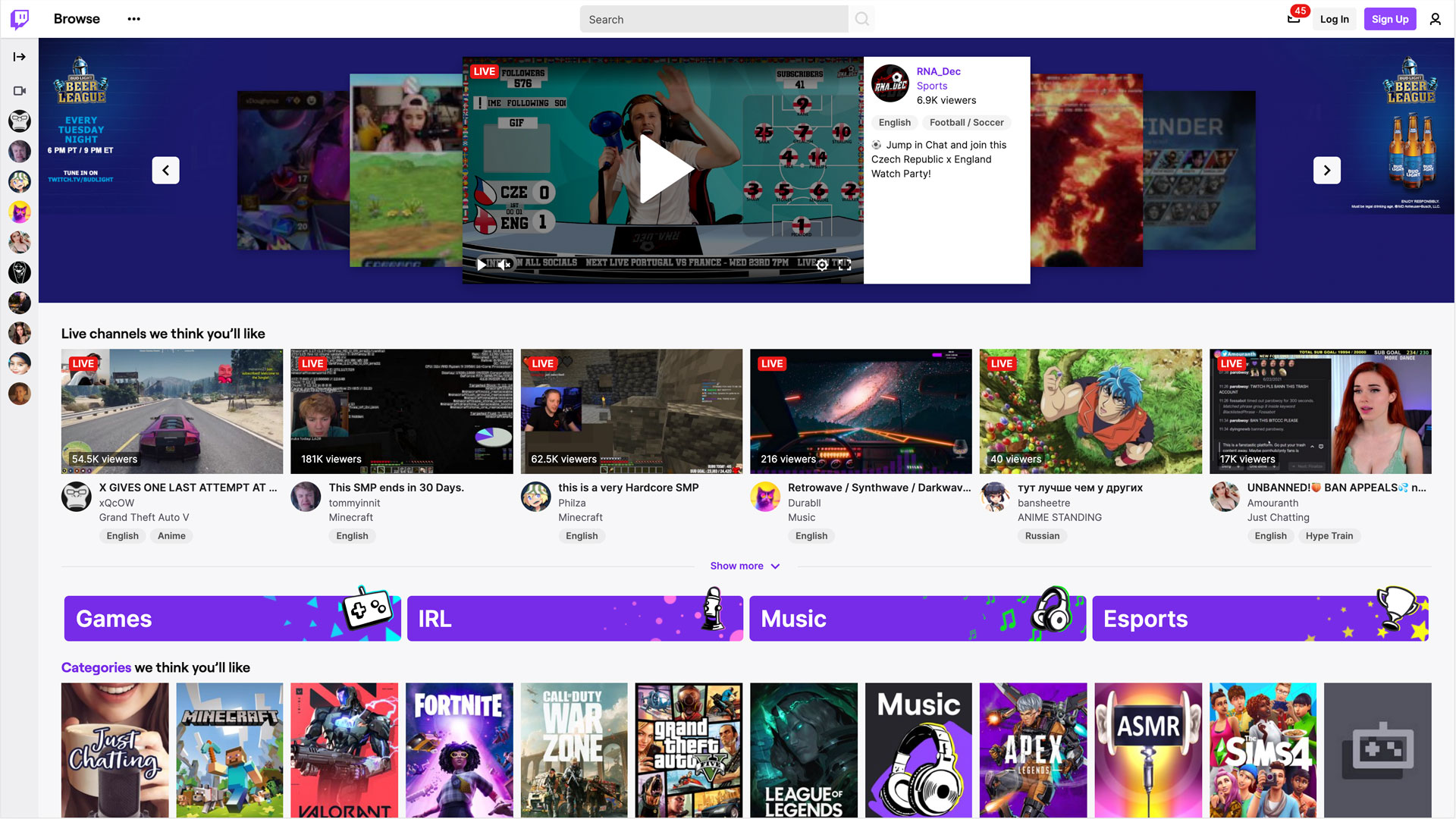Go to next carousel stream
This screenshot has height=819, width=1456.
click(1327, 171)
